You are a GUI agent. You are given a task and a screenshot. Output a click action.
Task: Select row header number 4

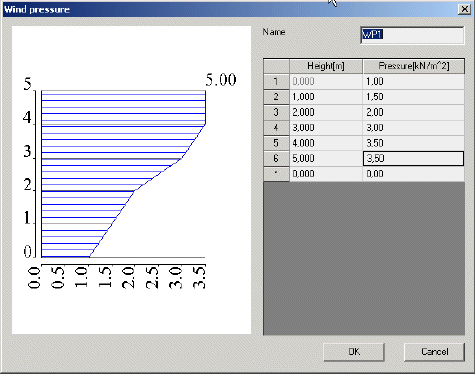(276, 128)
